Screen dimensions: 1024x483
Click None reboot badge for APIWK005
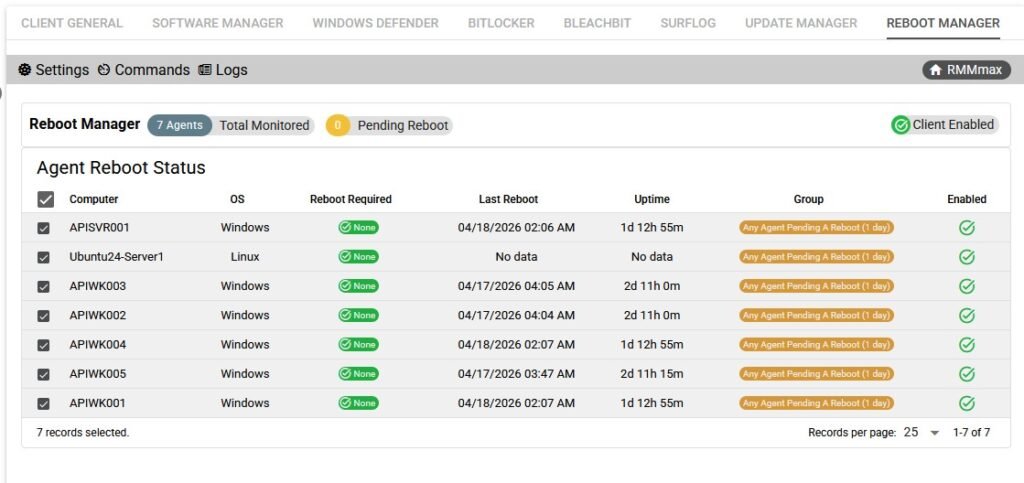(358, 374)
